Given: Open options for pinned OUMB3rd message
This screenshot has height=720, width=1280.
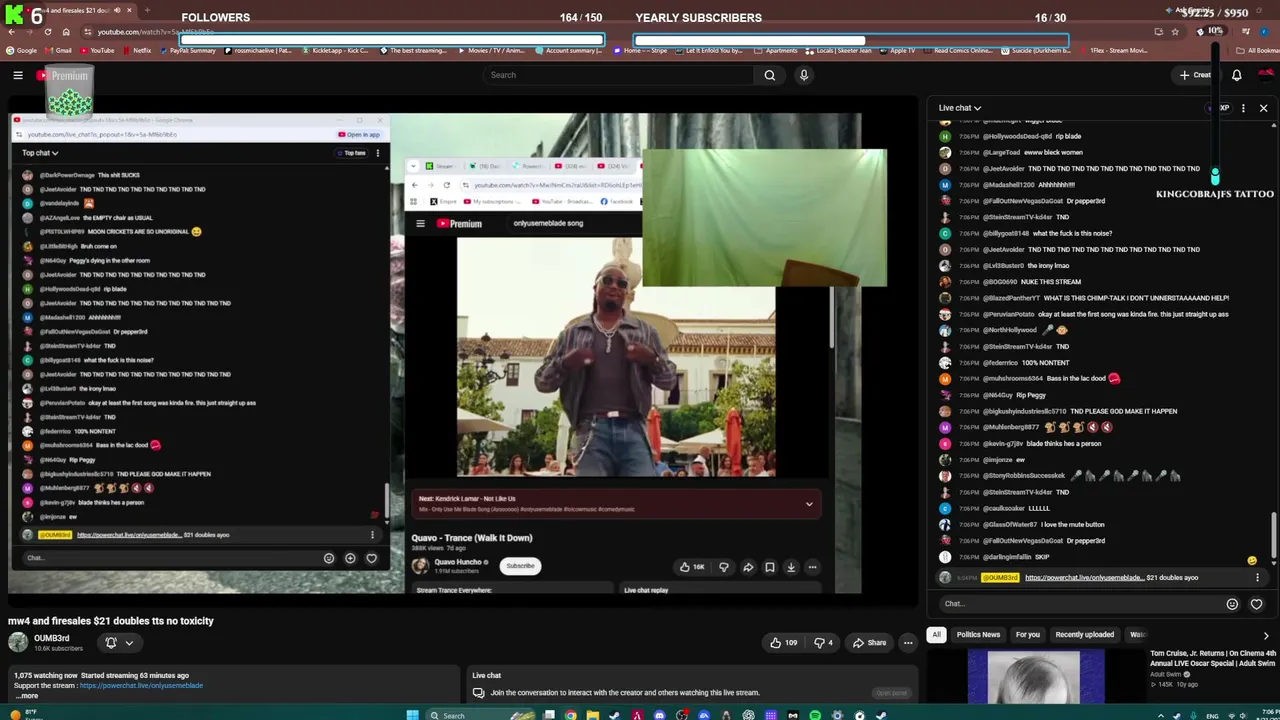Looking at the screenshot, I should [1257, 578].
